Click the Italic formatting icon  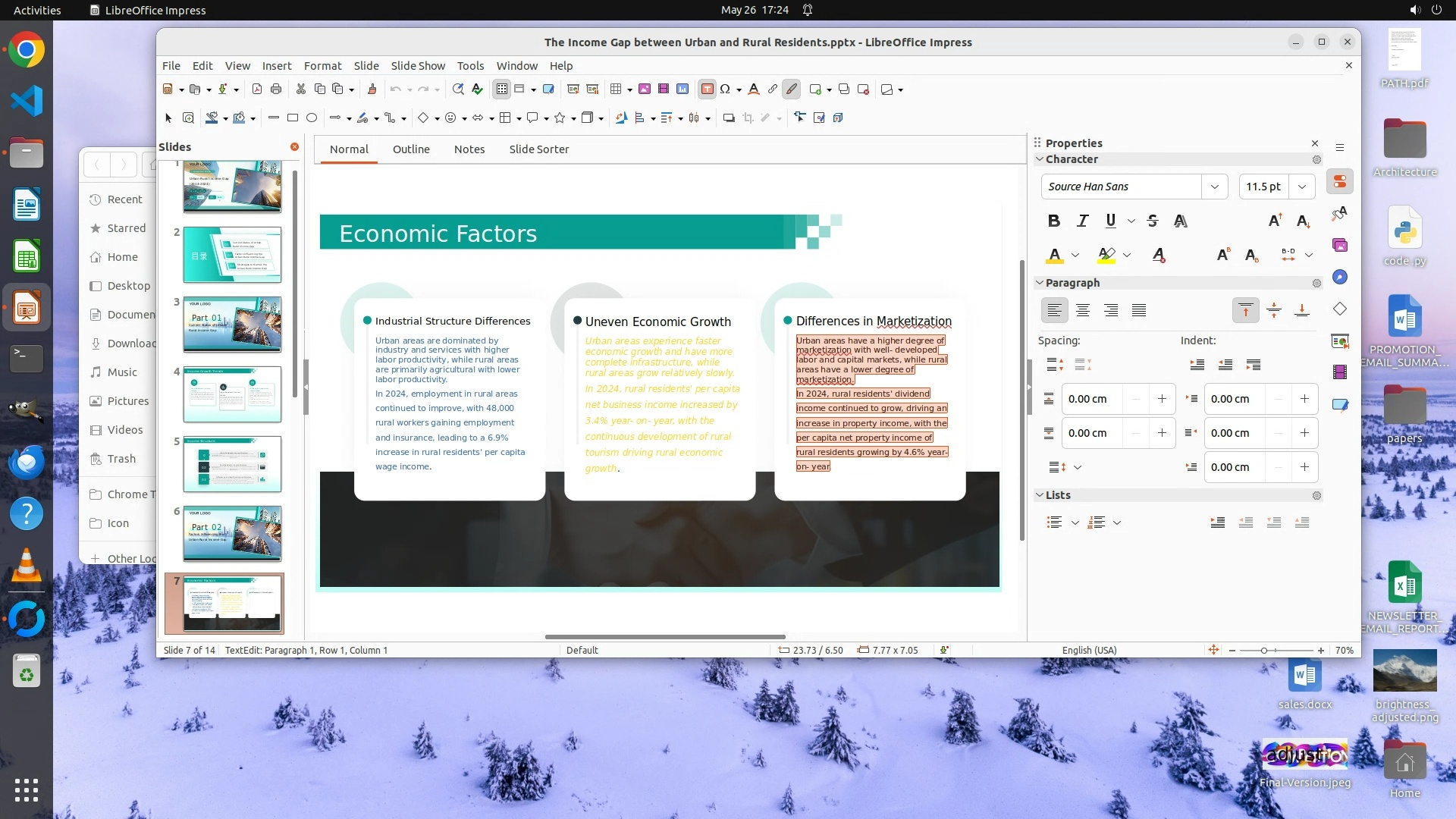1082,221
